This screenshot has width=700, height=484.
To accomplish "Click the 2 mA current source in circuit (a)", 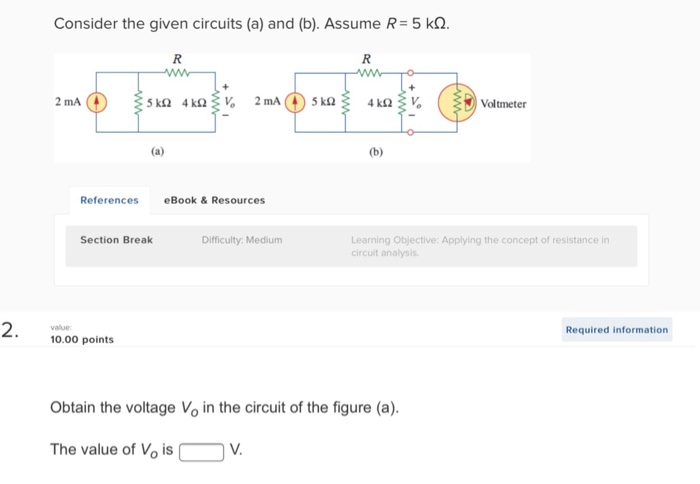I will (x=96, y=102).
